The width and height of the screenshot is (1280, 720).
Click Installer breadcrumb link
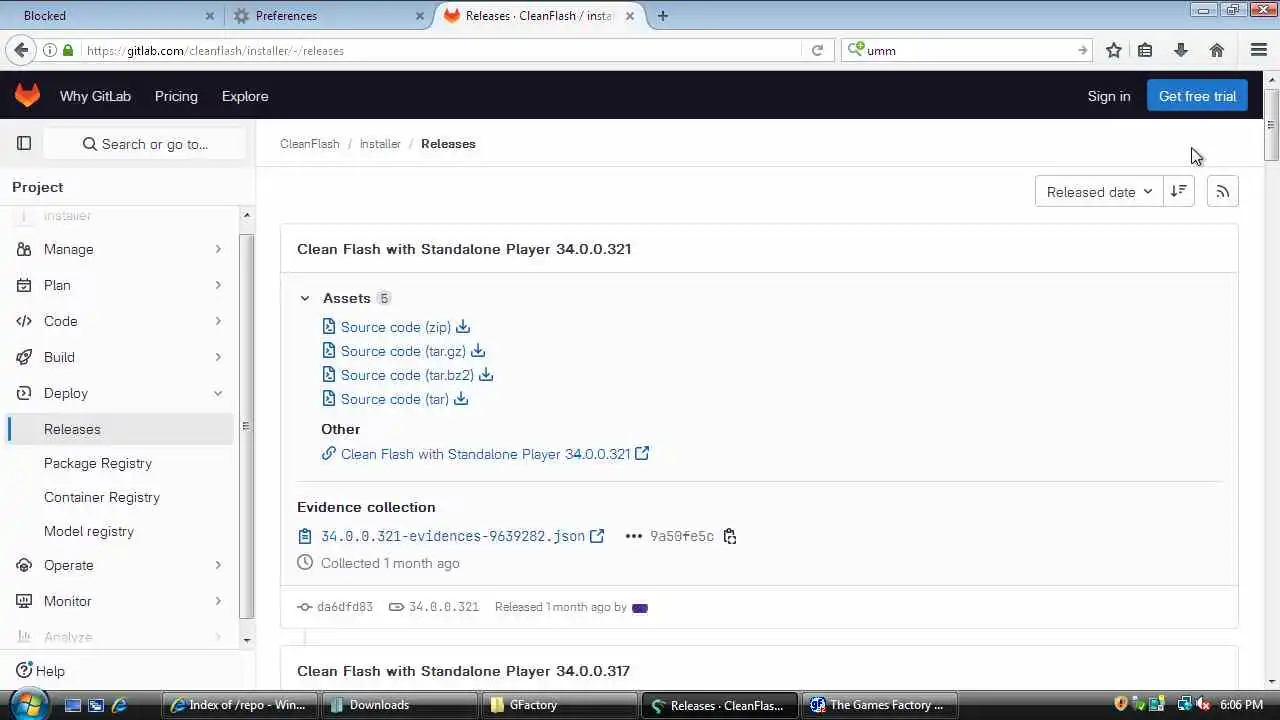tap(380, 144)
